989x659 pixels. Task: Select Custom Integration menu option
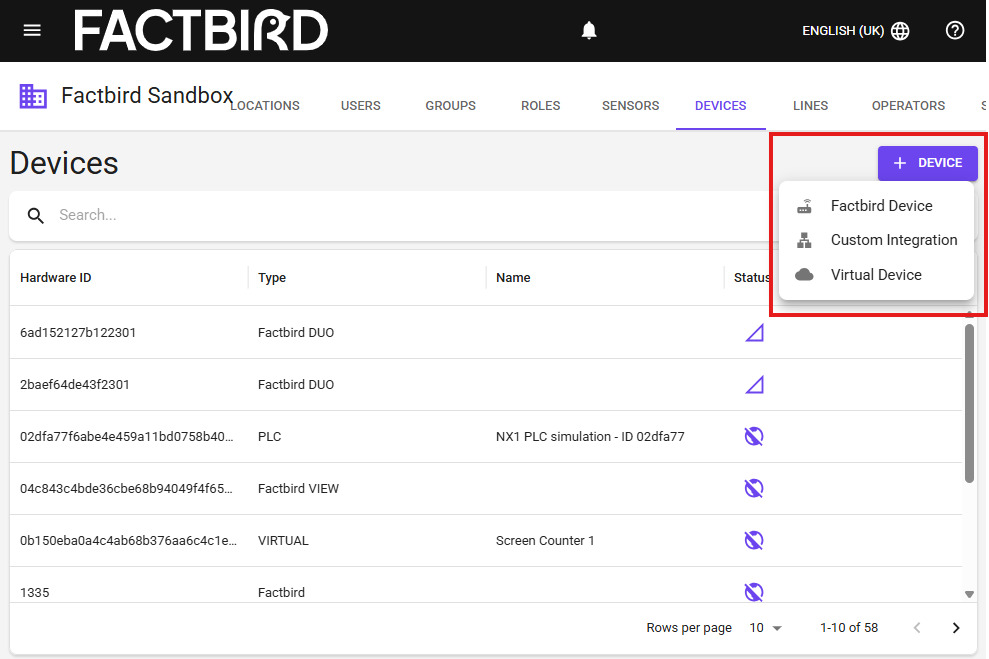(877, 240)
